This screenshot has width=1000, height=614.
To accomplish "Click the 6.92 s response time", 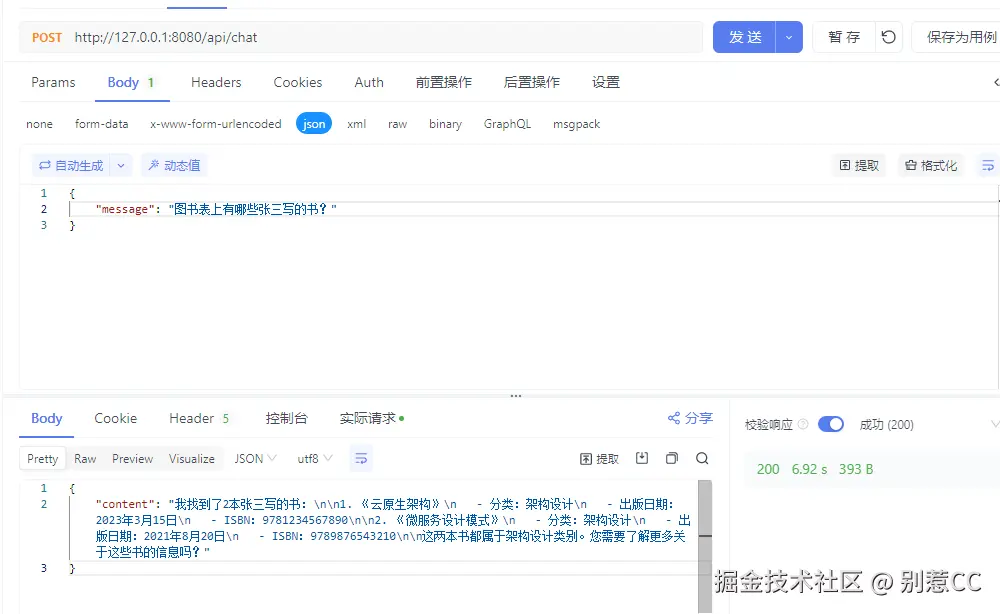I will click(809, 469).
